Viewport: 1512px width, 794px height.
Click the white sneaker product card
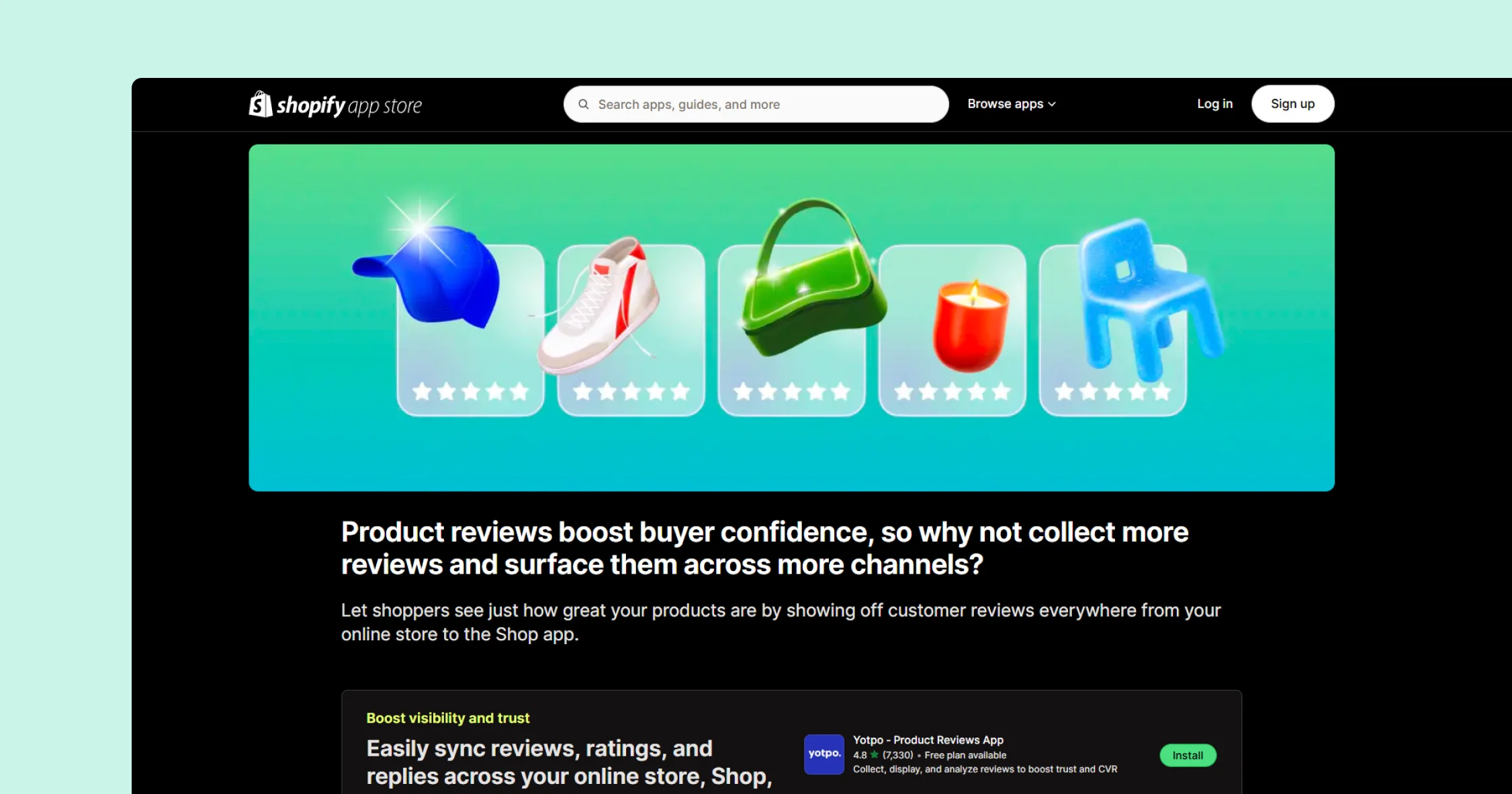630,329
